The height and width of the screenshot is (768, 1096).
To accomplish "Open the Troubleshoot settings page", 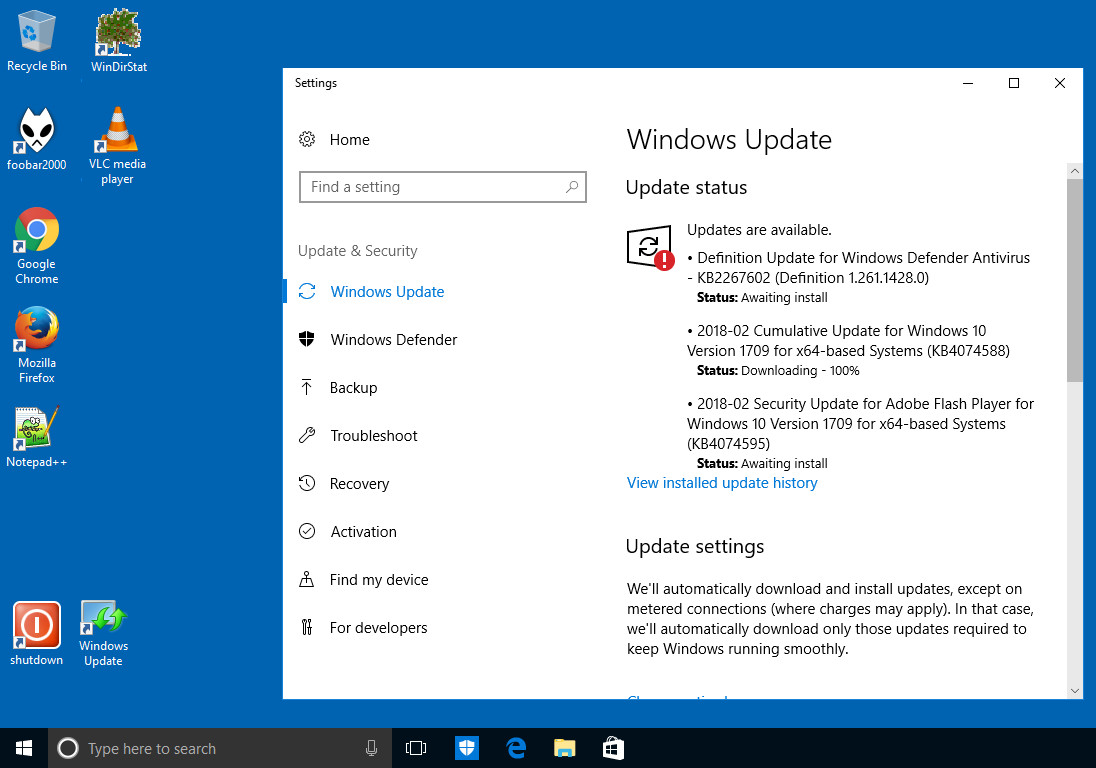I will pyautogui.click(x=374, y=435).
